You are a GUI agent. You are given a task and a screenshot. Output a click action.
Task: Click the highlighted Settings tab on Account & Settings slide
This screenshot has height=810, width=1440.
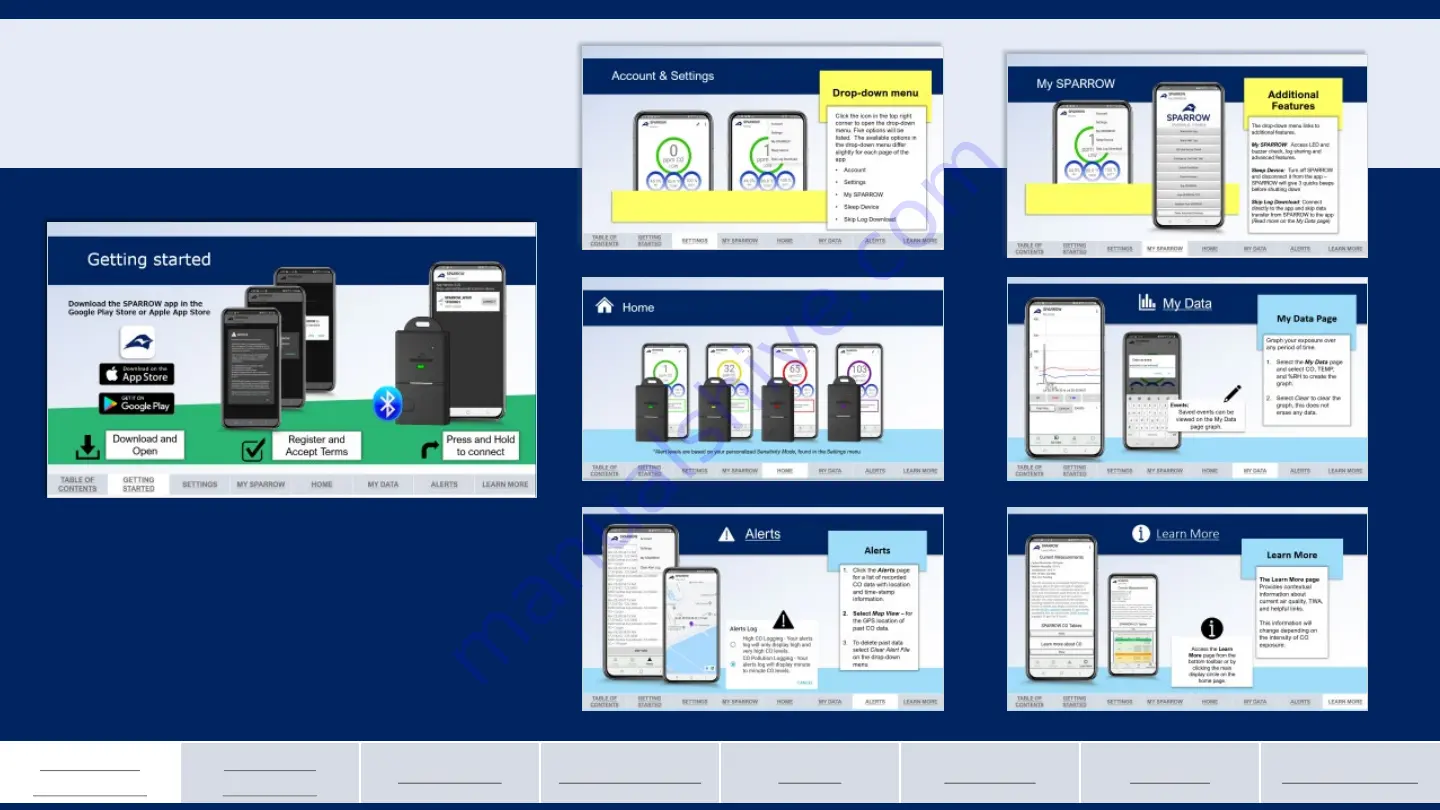[694, 241]
